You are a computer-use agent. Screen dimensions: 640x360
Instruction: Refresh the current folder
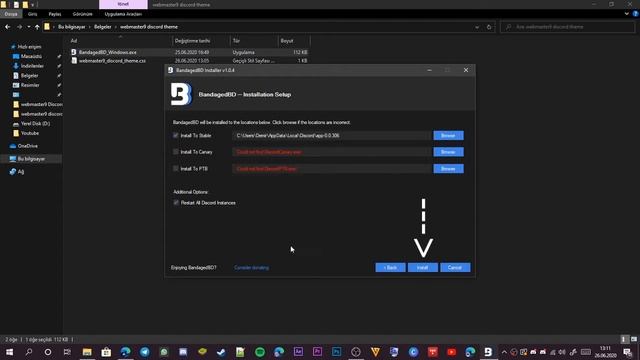(489, 27)
